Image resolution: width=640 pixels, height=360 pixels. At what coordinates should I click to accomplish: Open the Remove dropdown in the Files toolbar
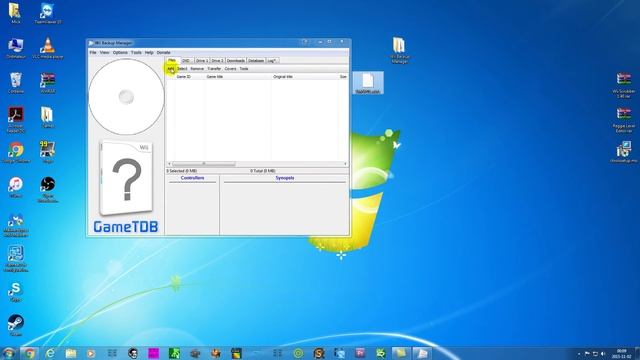[x=197, y=69]
